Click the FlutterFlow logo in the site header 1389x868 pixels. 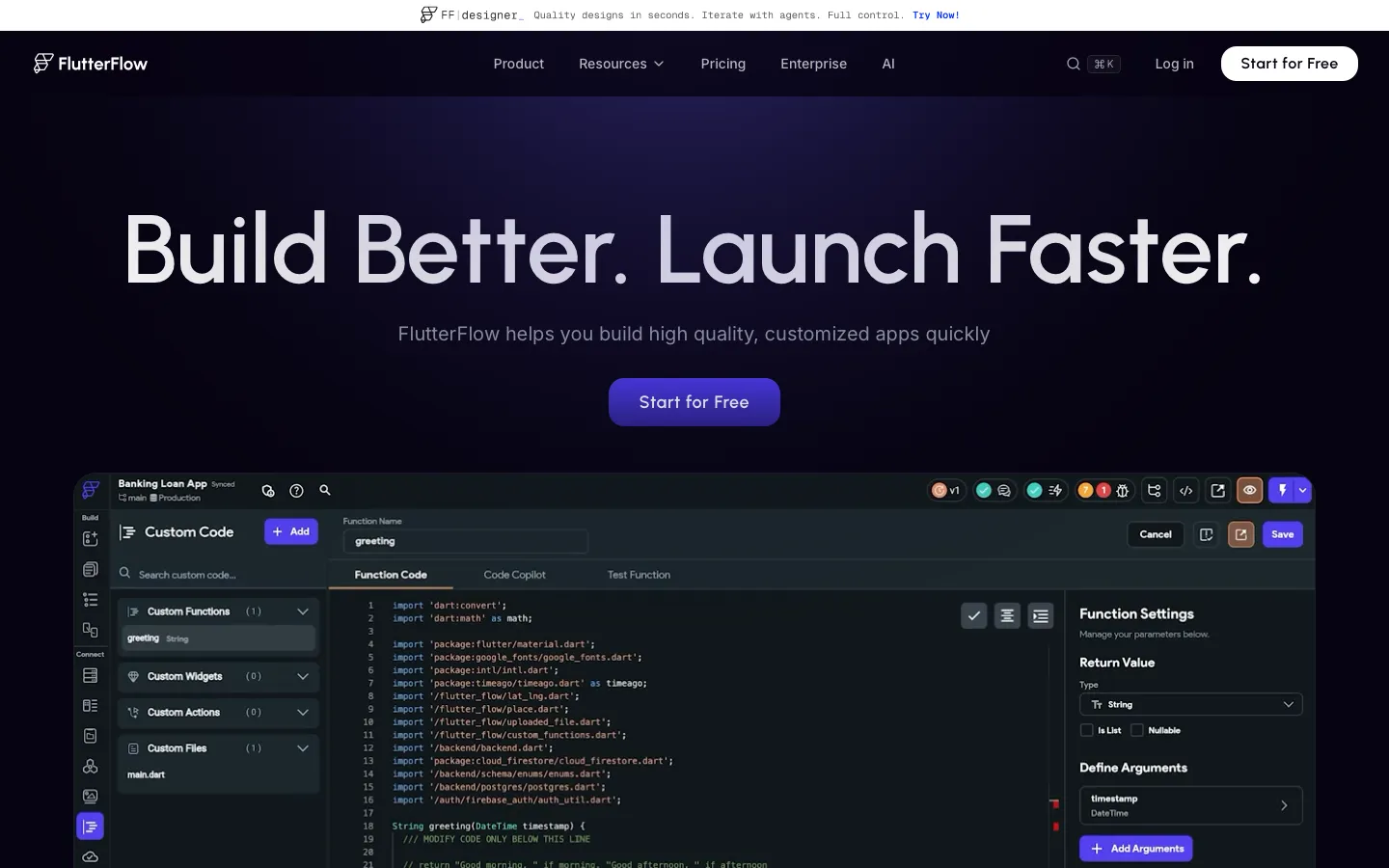(x=91, y=64)
